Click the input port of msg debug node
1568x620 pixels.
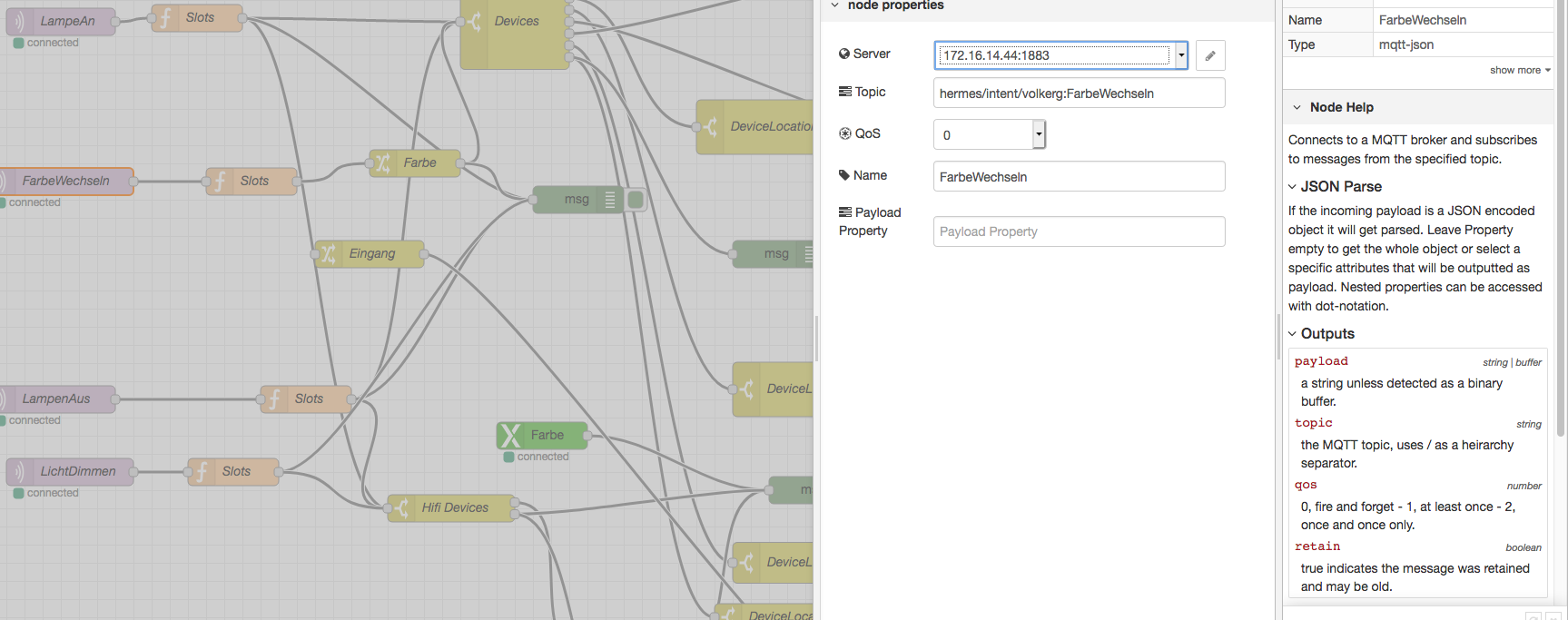533,199
